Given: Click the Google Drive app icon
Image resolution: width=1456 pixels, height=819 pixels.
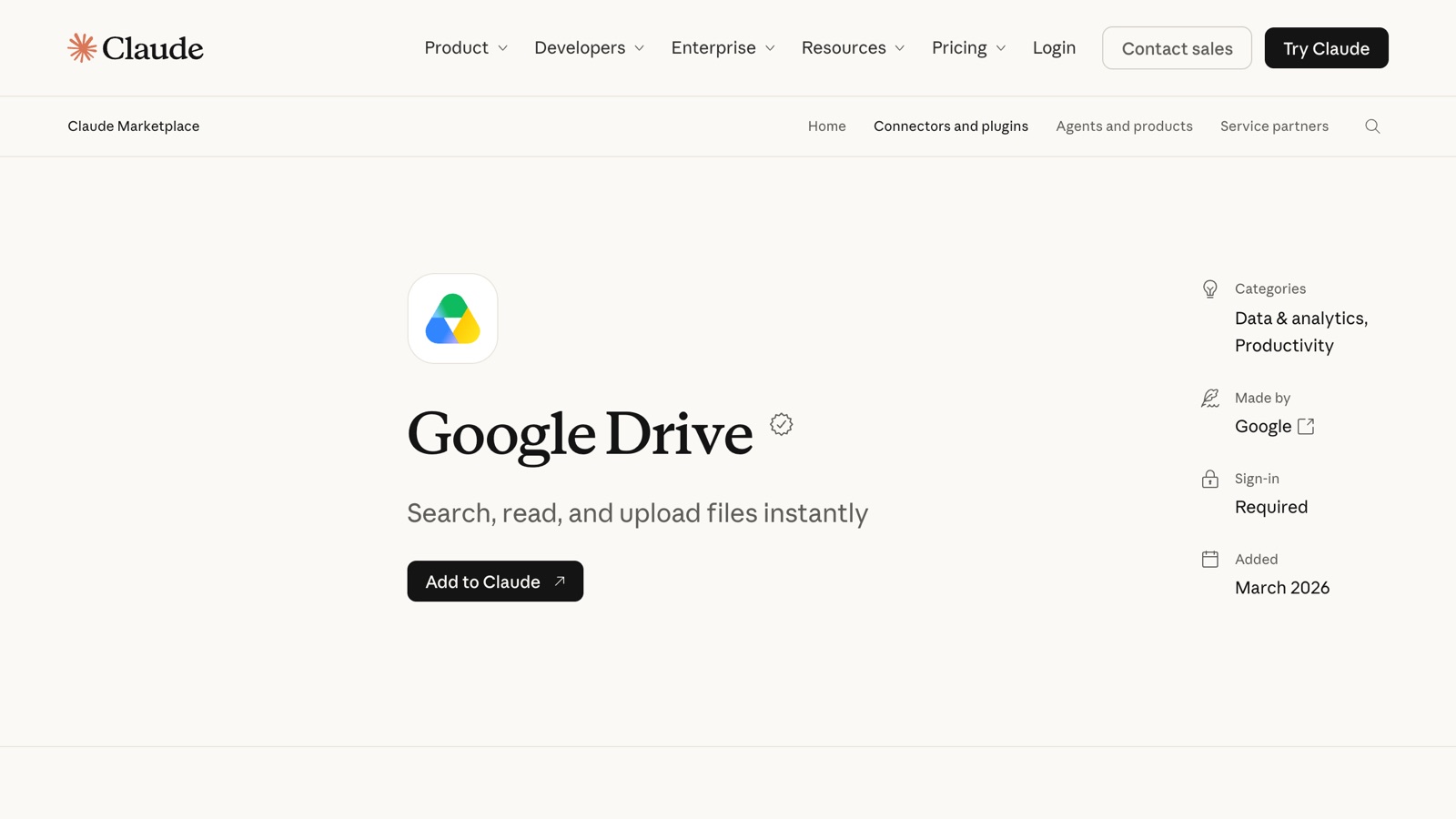Looking at the screenshot, I should (452, 318).
